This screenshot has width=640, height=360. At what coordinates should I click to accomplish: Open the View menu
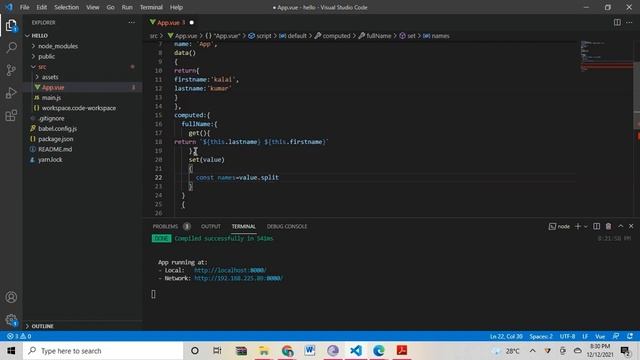coord(93,7)
